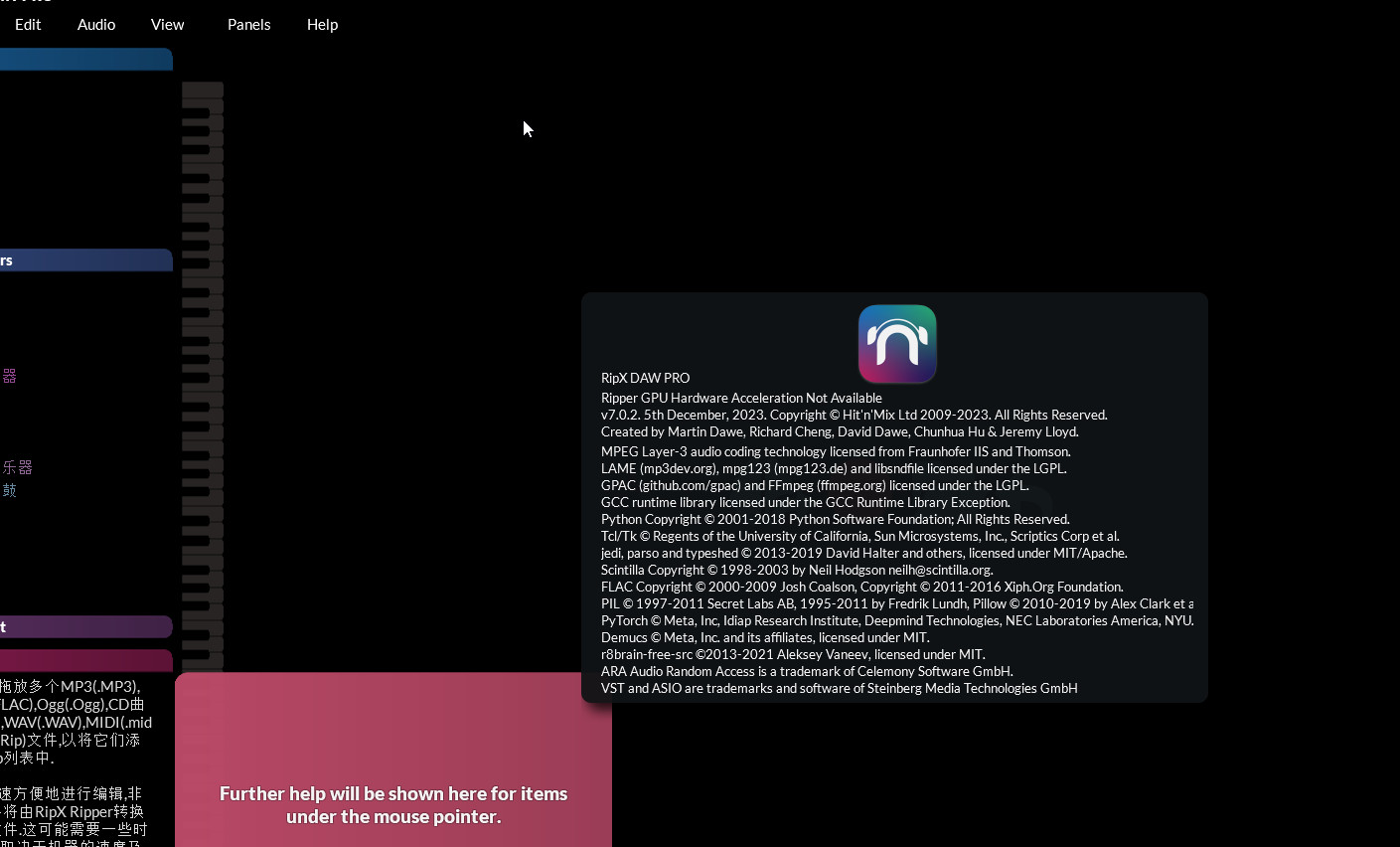Viewport: 1400px width, 847px height.
Task: Collapse the panel header ending in "rs"
Action: click(x=85, y=260)
